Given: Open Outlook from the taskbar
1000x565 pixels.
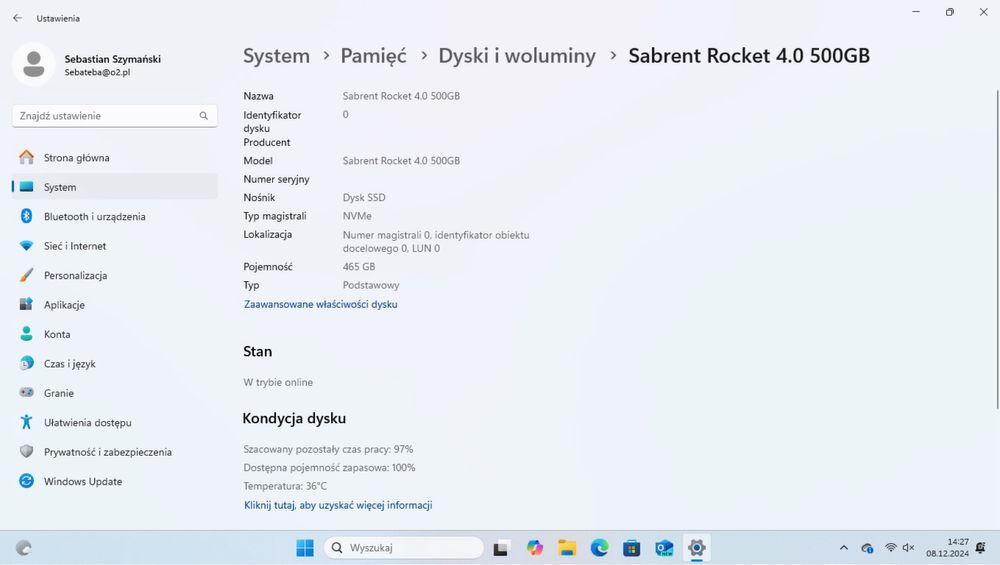Looking at the screenshot, I should pos(664,547).
